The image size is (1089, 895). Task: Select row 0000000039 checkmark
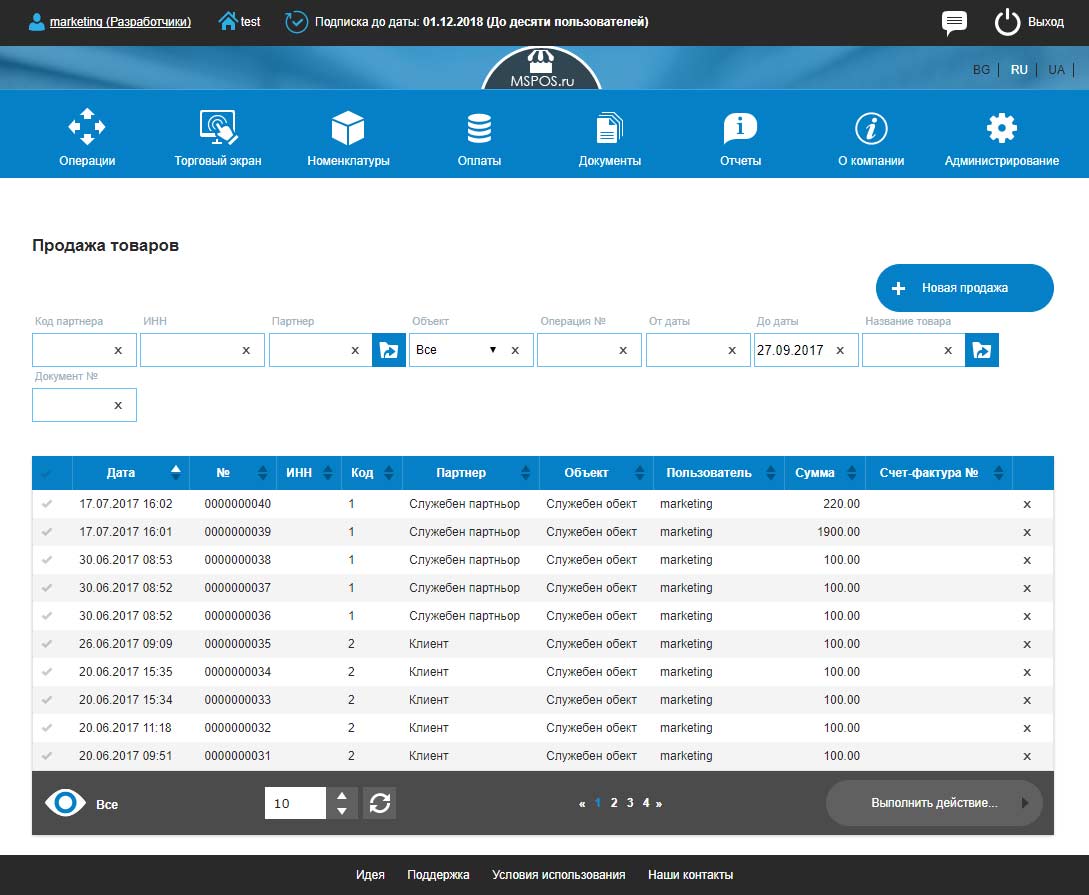pos(47,532)
